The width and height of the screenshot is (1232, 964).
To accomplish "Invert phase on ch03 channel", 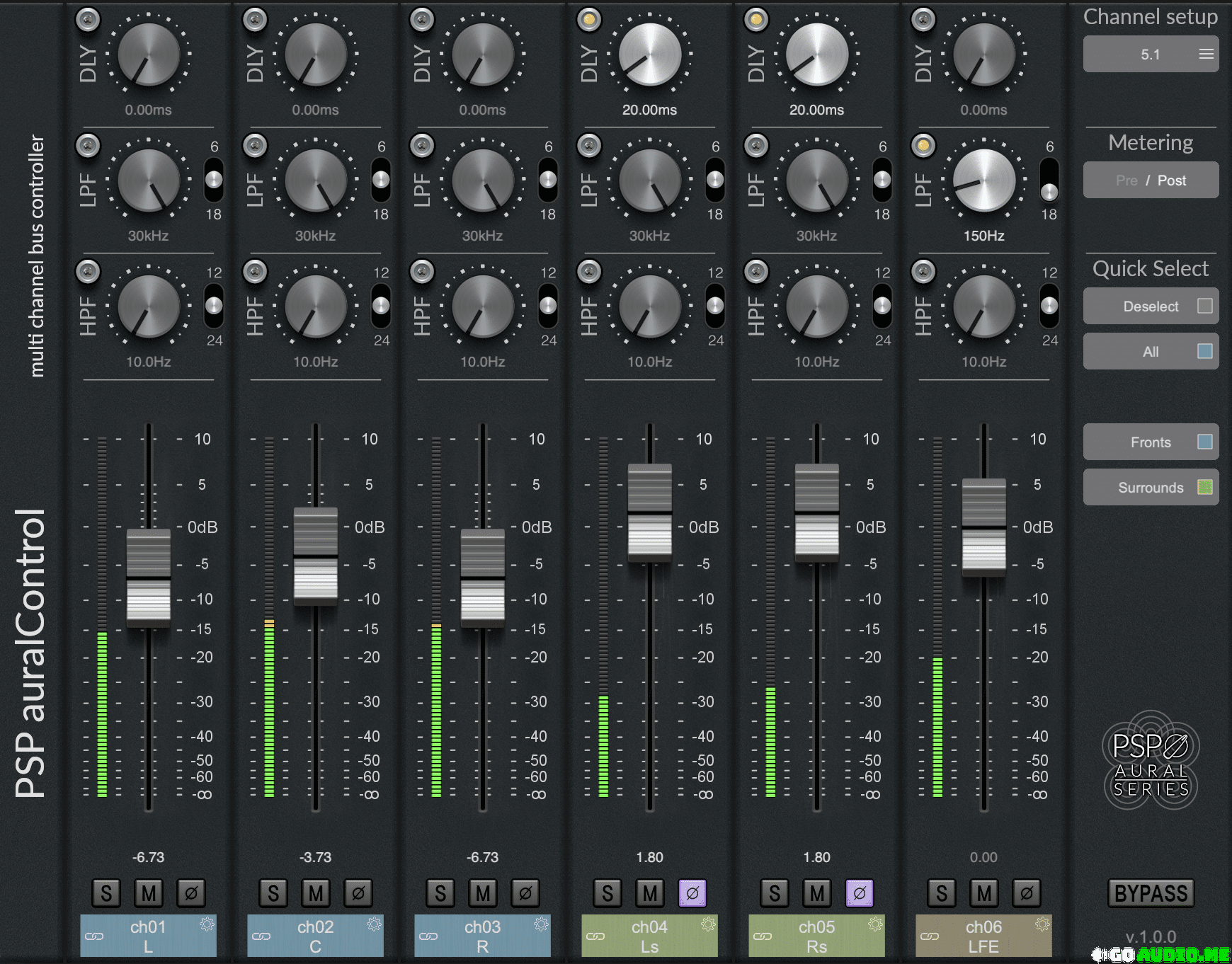I will pos(525,893).
